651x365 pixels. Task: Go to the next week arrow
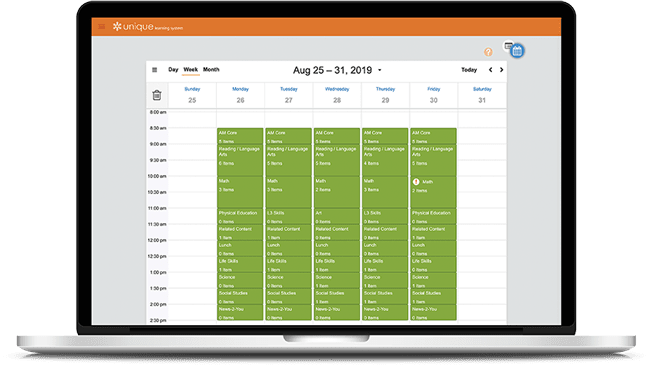[502, 70]
